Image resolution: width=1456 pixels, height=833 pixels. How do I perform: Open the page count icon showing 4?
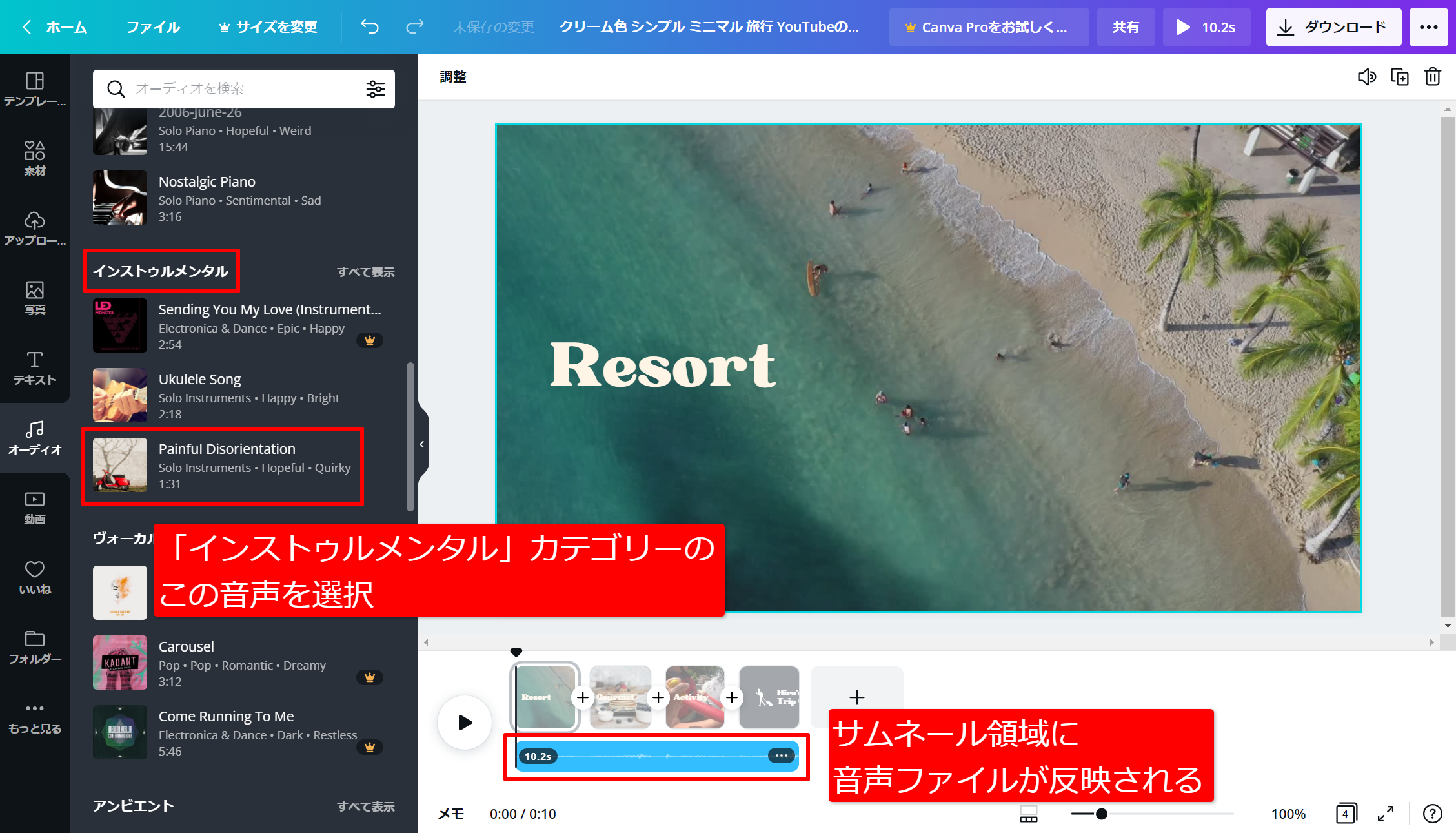[1346, 814]
